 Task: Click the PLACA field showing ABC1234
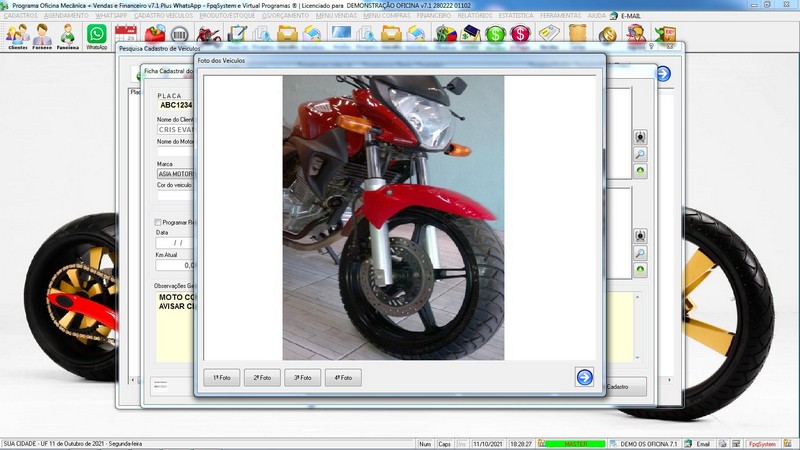tap(176, 105)
